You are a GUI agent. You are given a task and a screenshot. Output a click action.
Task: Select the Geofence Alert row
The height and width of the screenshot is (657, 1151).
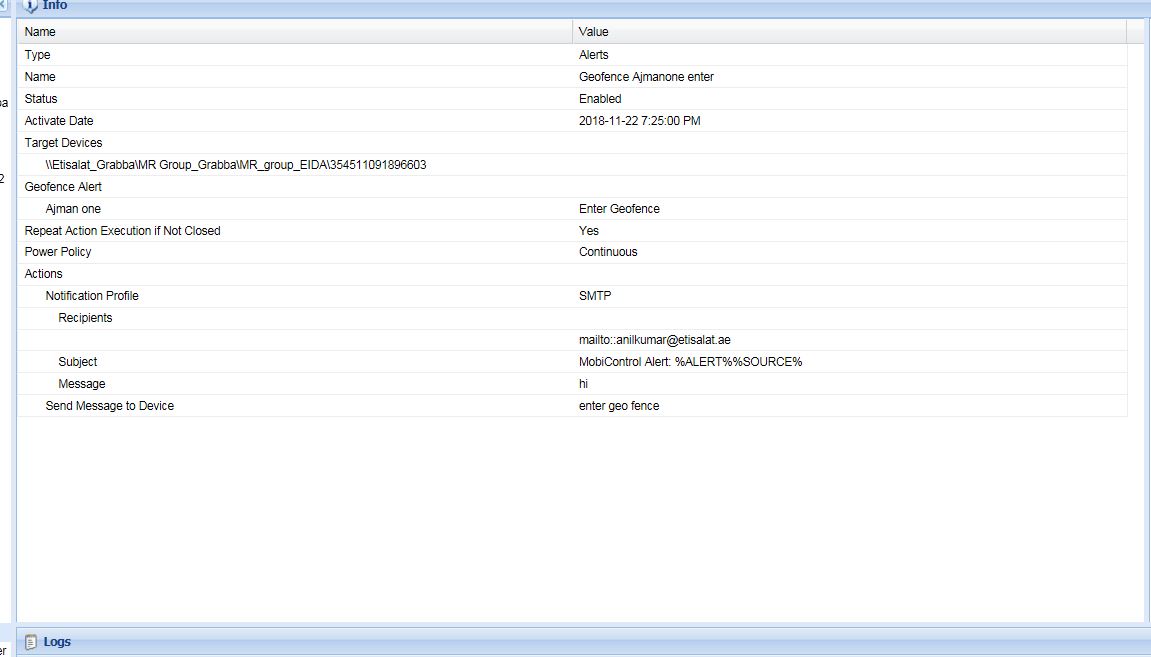[63, 187]
